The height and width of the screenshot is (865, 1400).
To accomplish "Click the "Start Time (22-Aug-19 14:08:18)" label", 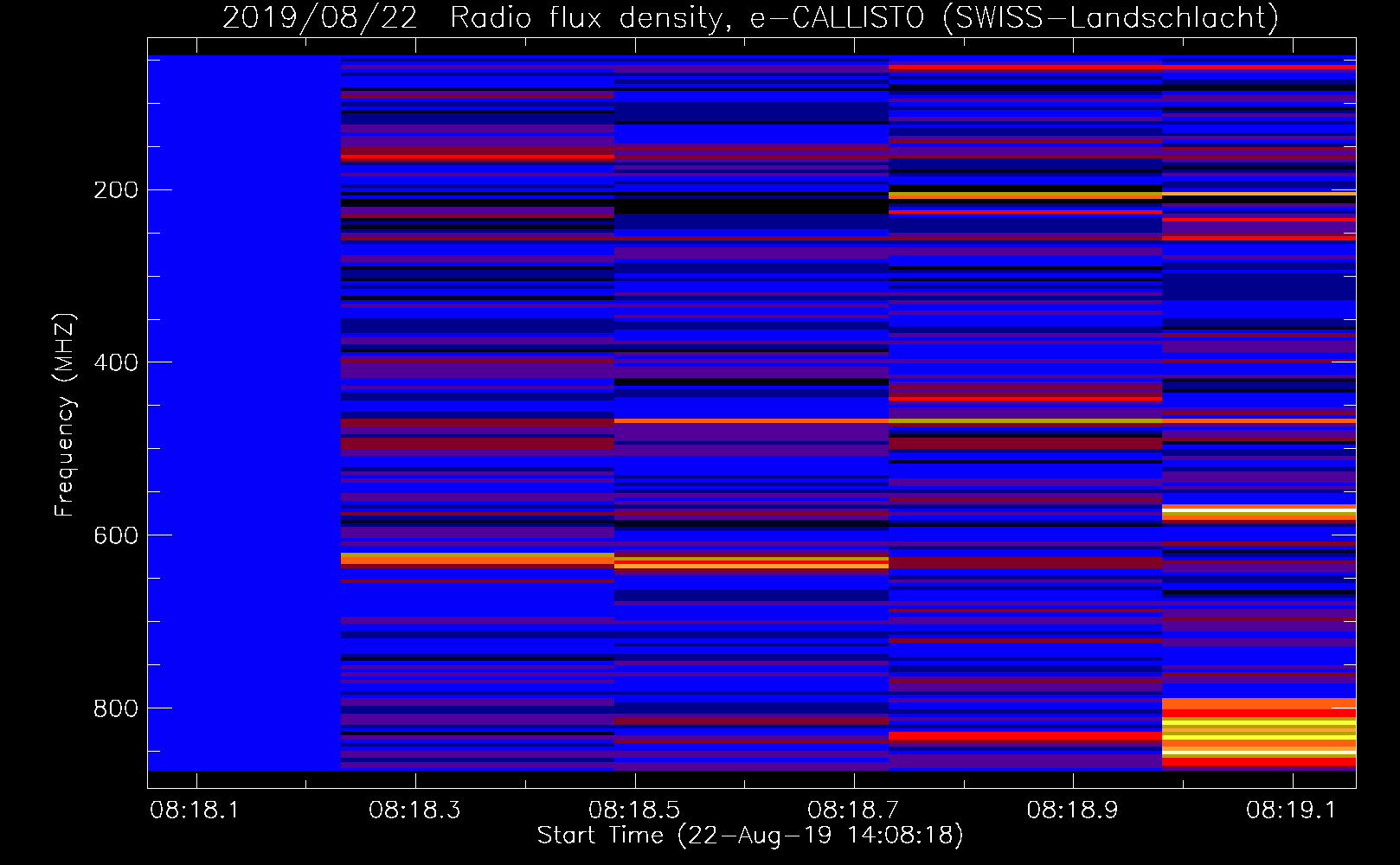I will click(750, 835).
